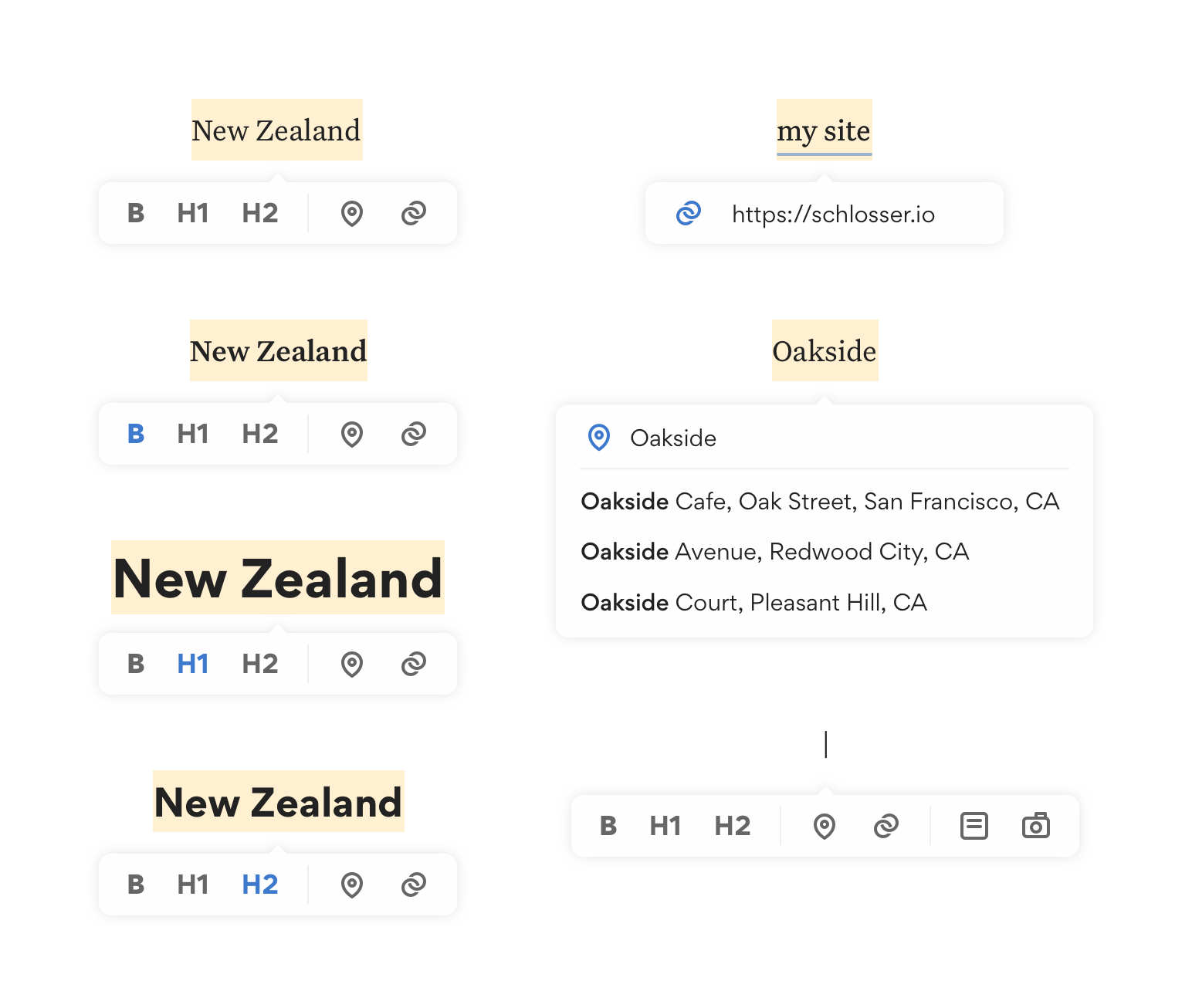Choose Oakside Avenue, Redwood City from suggestions

[x=774, y=552]
